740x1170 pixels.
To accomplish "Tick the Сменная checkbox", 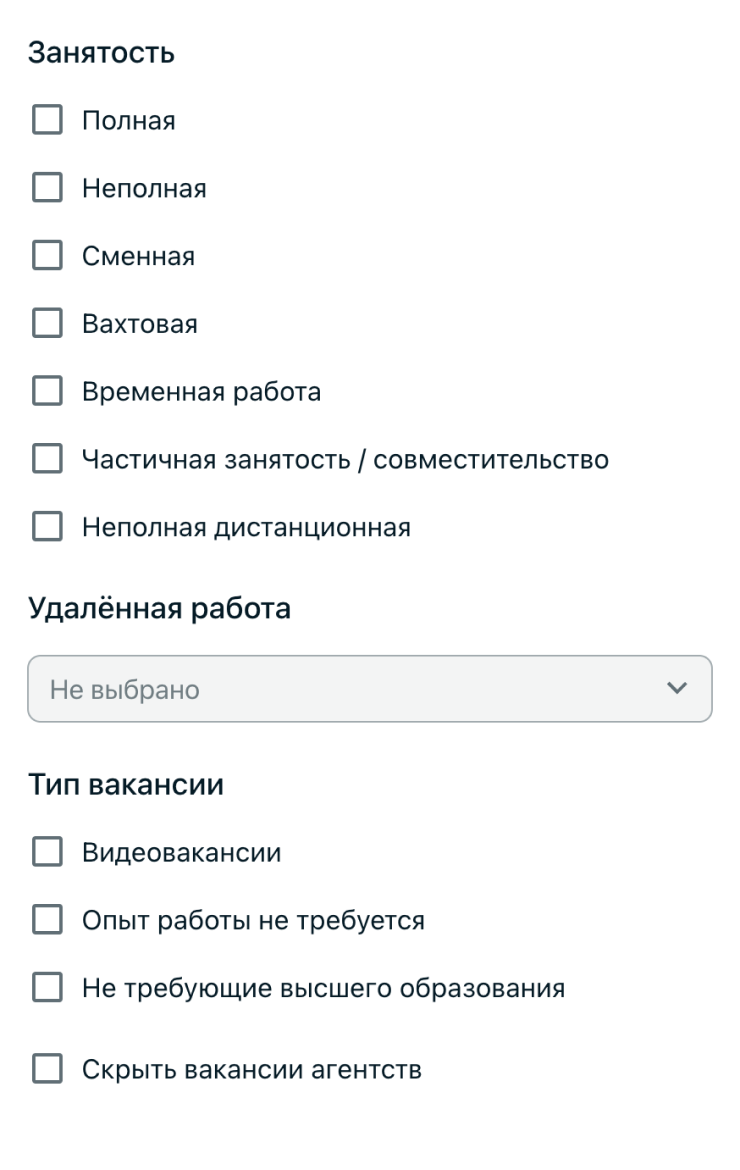I will point(47,255).
